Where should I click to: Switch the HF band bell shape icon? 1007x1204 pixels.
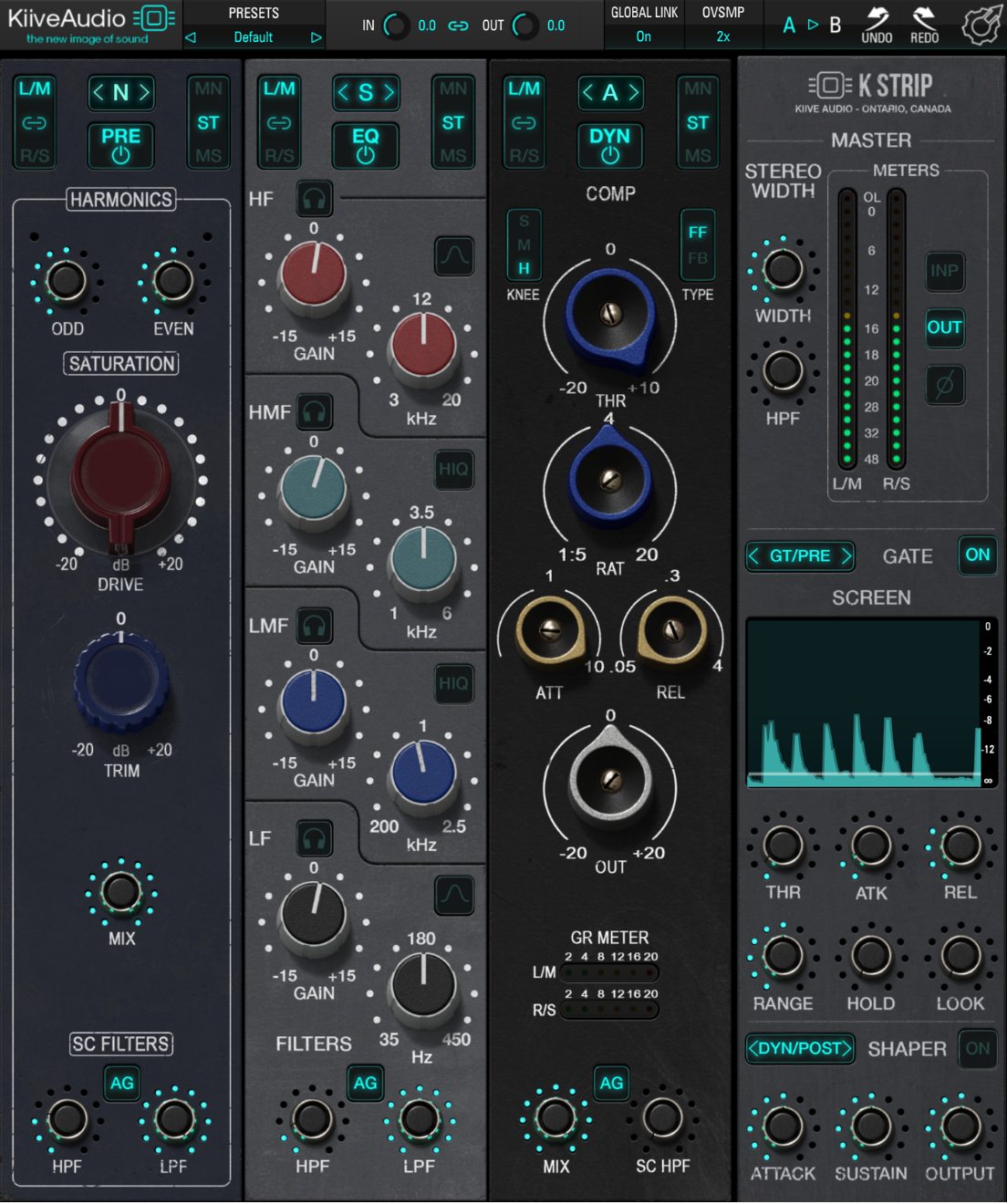pos(453,256)
